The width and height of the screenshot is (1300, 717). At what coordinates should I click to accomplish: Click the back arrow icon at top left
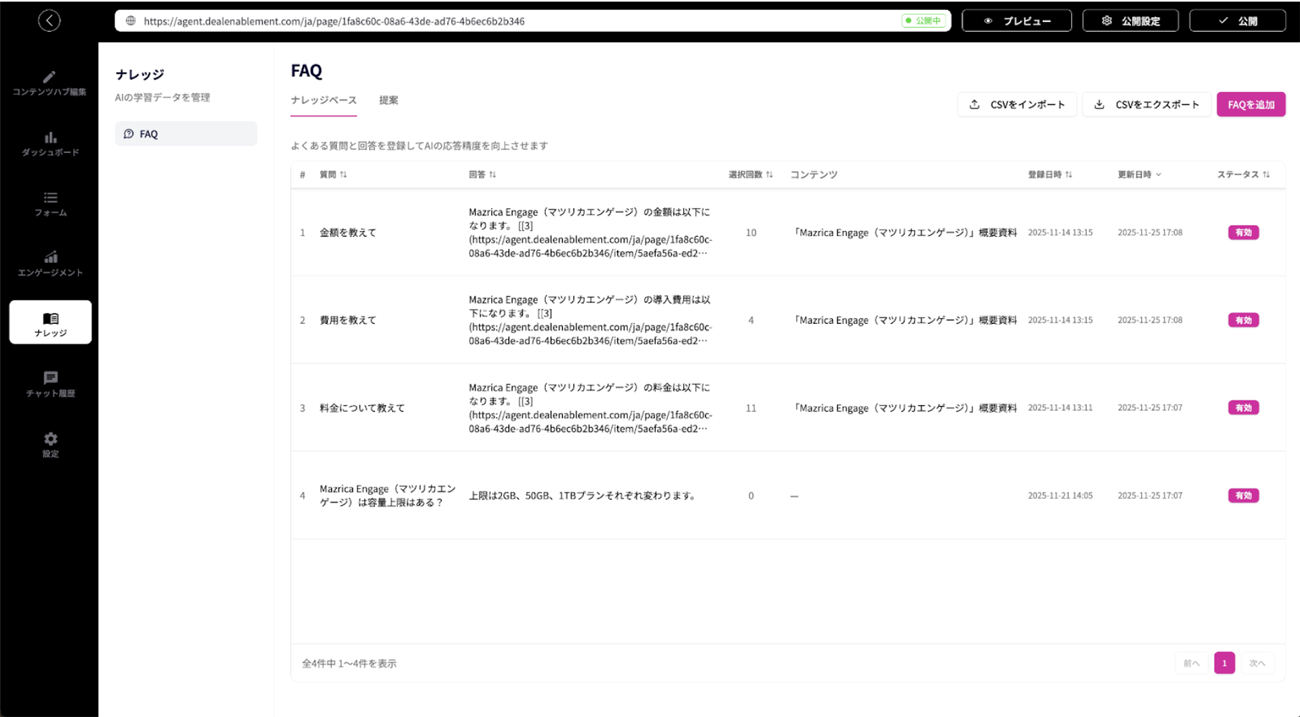tap(49, 21)
